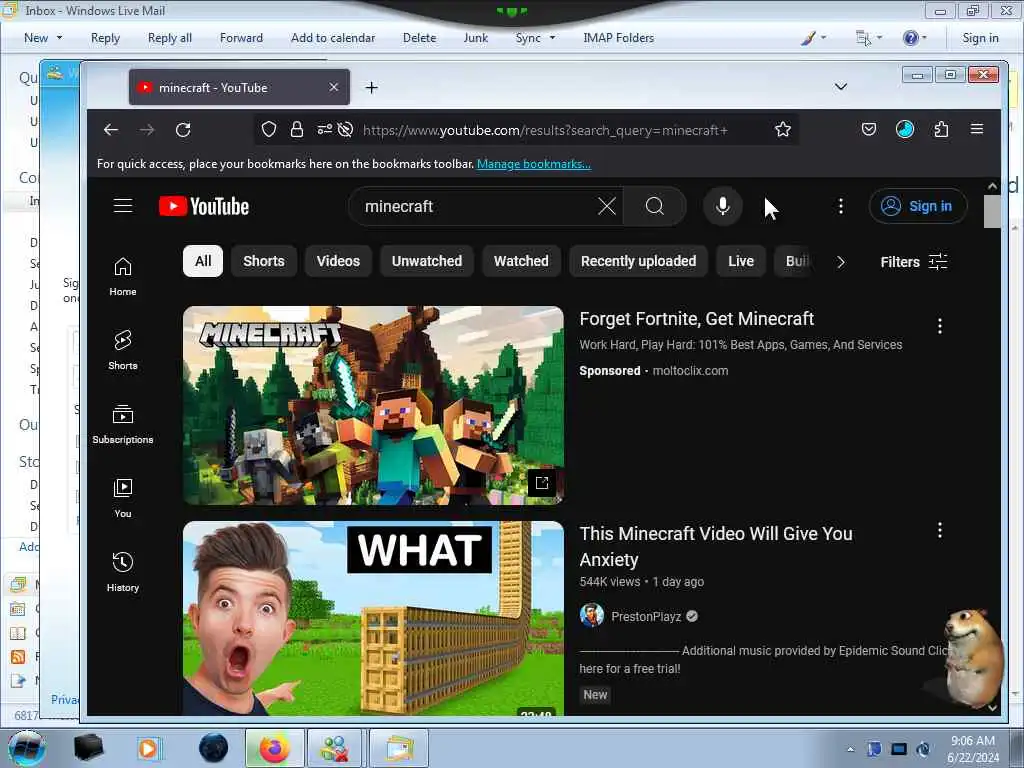Go to Home in YouTube sidebar

point(123,277)
